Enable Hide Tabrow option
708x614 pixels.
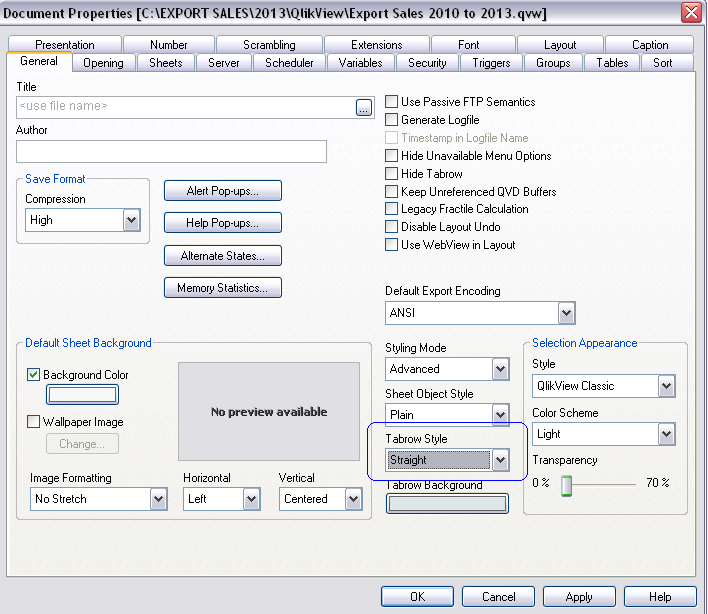[x=391, y=173]
